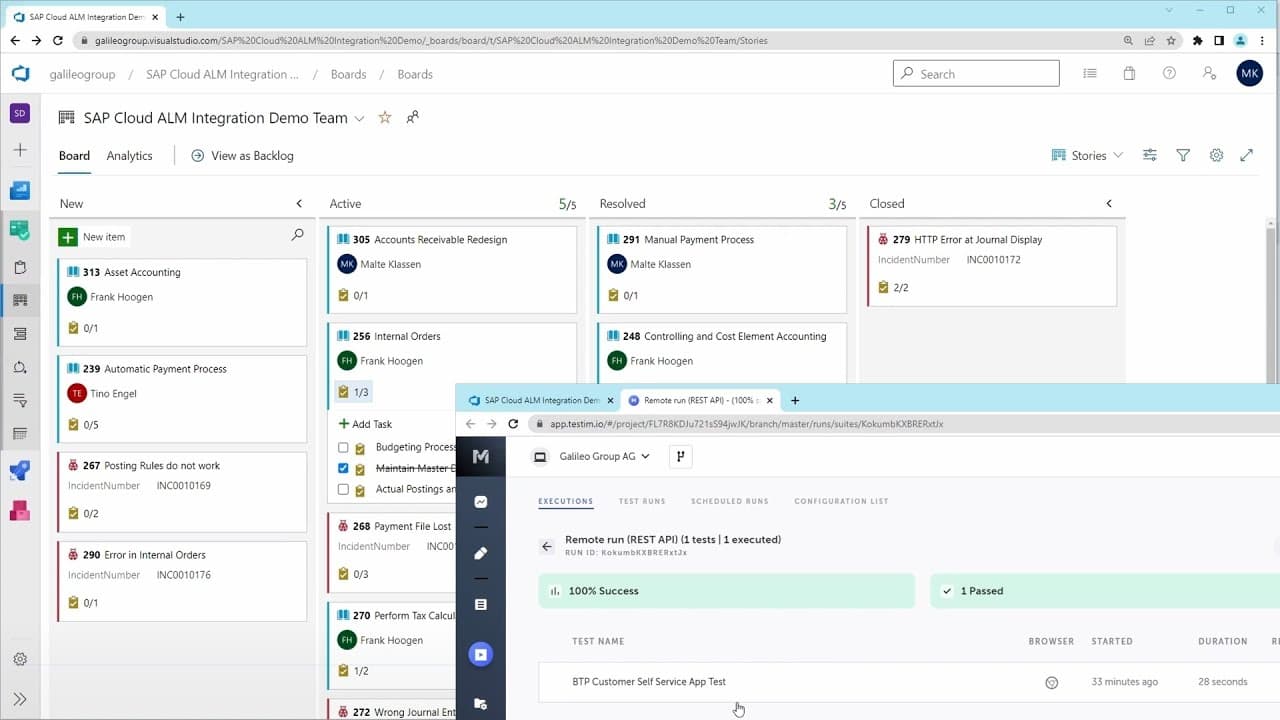Open Scheduled Runs tab in Testim
Screen dimensions: 1280x720
pos(730,501)
